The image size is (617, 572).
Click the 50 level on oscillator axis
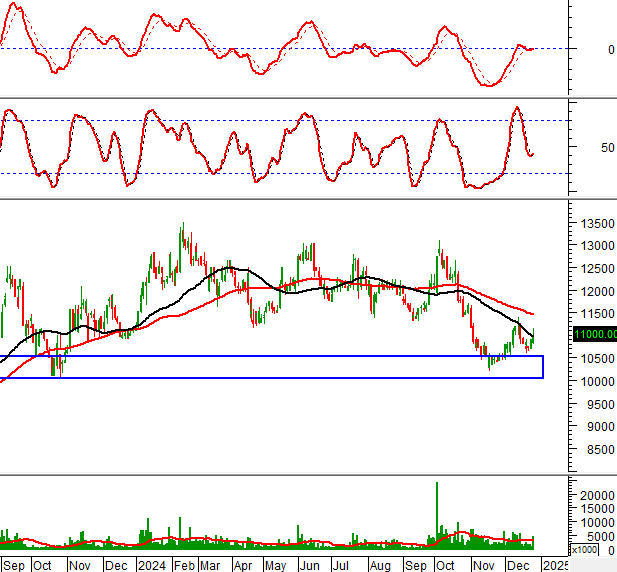[607, 147]
